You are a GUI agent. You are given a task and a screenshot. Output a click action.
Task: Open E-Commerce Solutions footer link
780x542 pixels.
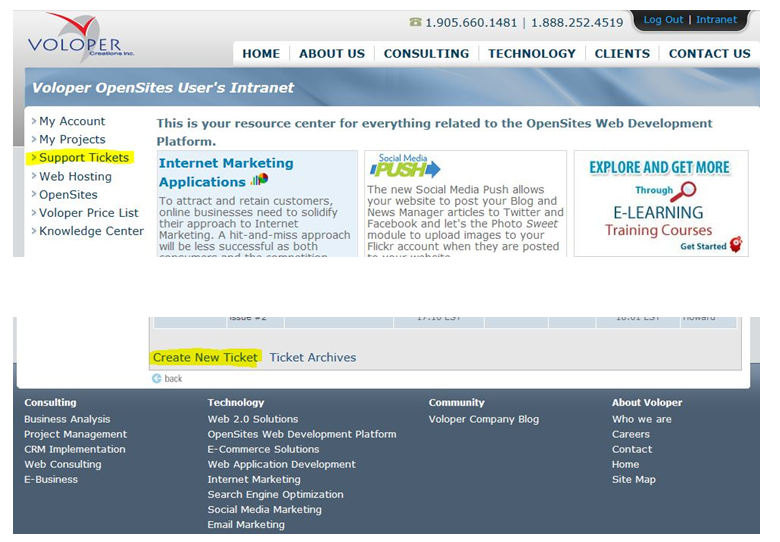(x=263, y=449)
